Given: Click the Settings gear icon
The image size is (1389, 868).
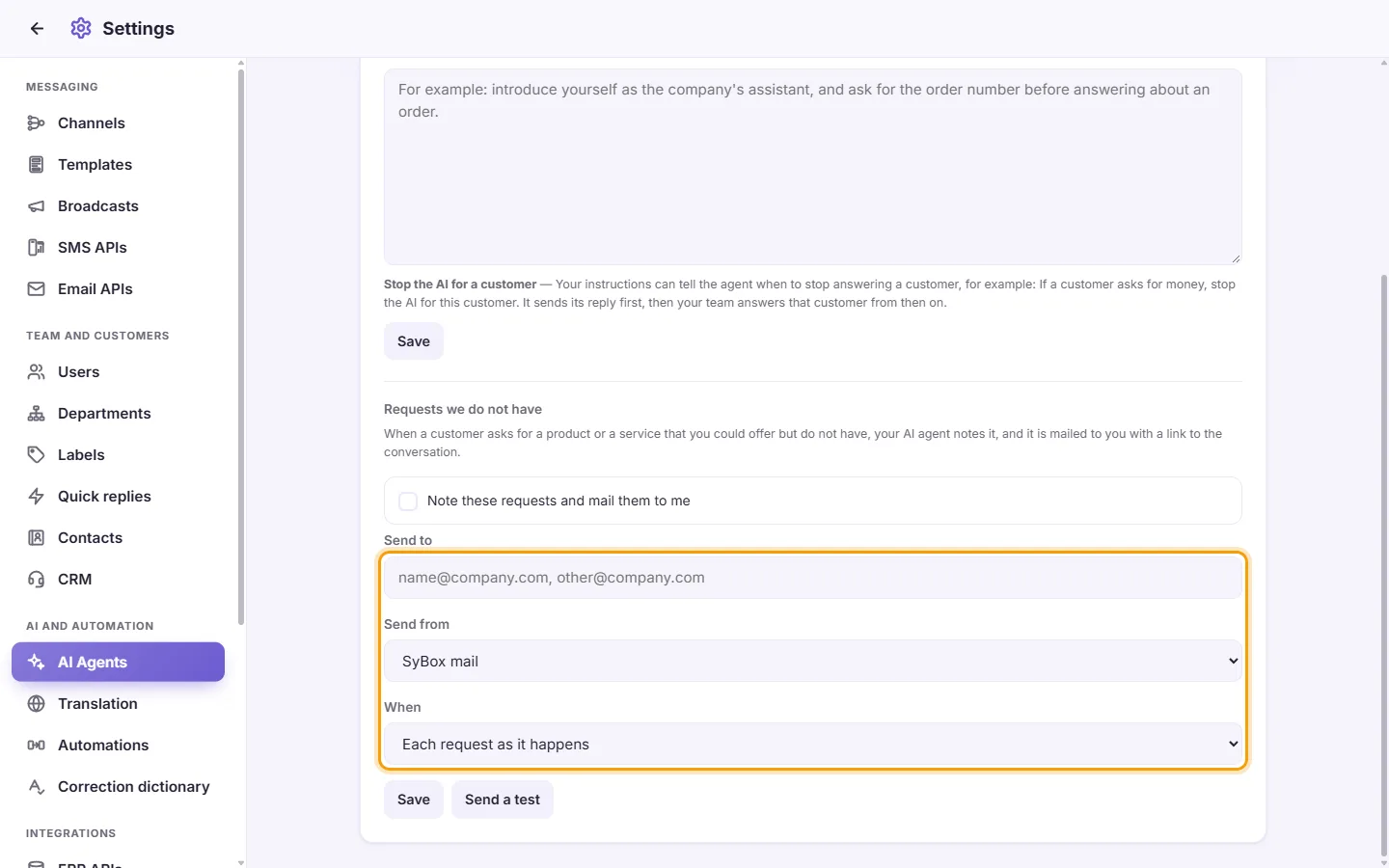Looking at the screenshot, I should tap(81, 29).
